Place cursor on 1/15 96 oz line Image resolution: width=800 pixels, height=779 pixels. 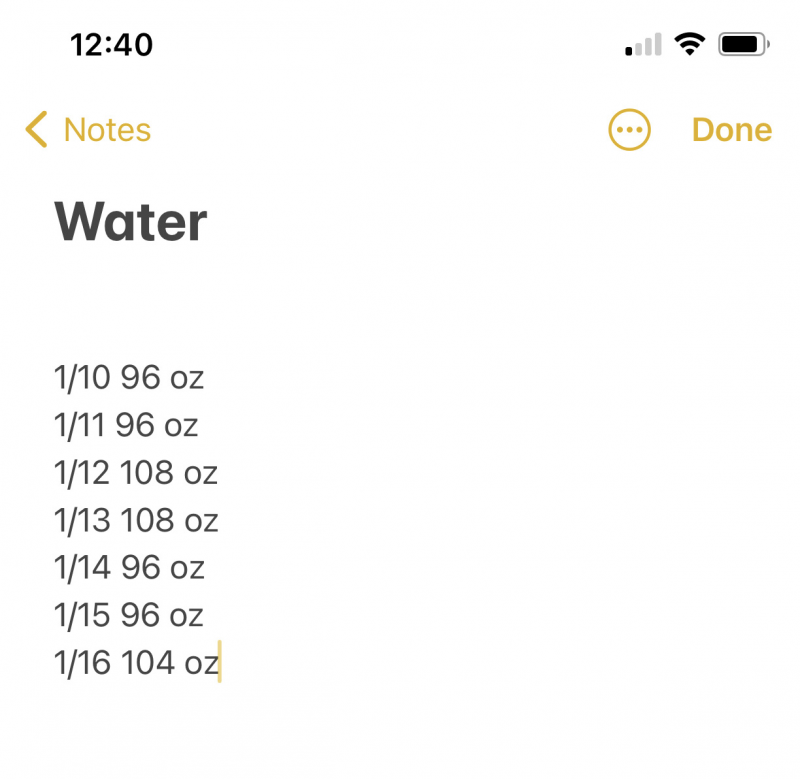(x=129, y=615)
